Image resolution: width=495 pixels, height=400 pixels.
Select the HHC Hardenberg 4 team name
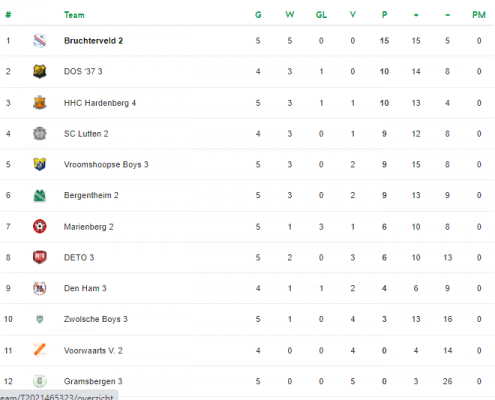tap(100, 103)
